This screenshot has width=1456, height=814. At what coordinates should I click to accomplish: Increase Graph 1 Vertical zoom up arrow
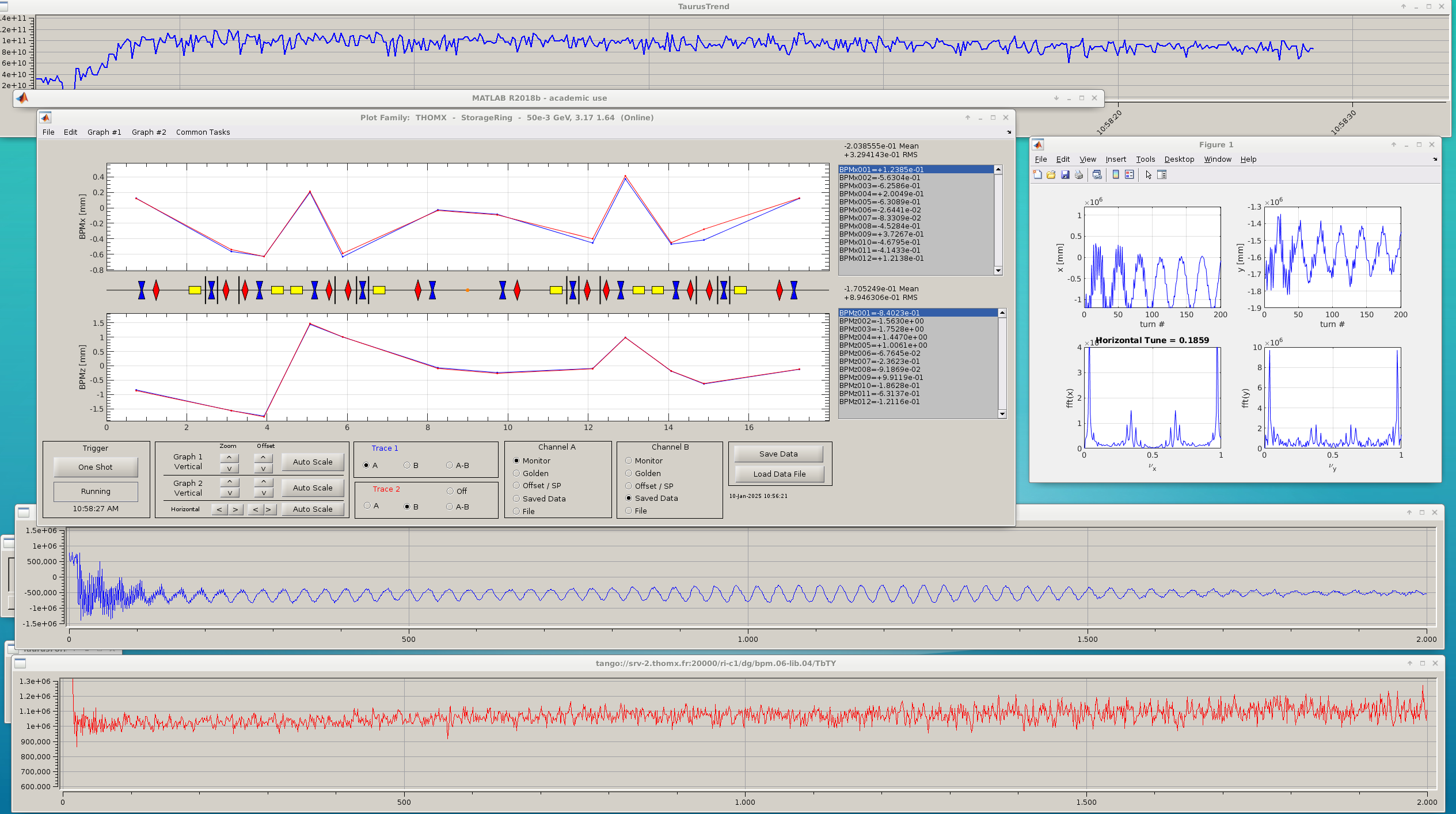coord(229,458)
